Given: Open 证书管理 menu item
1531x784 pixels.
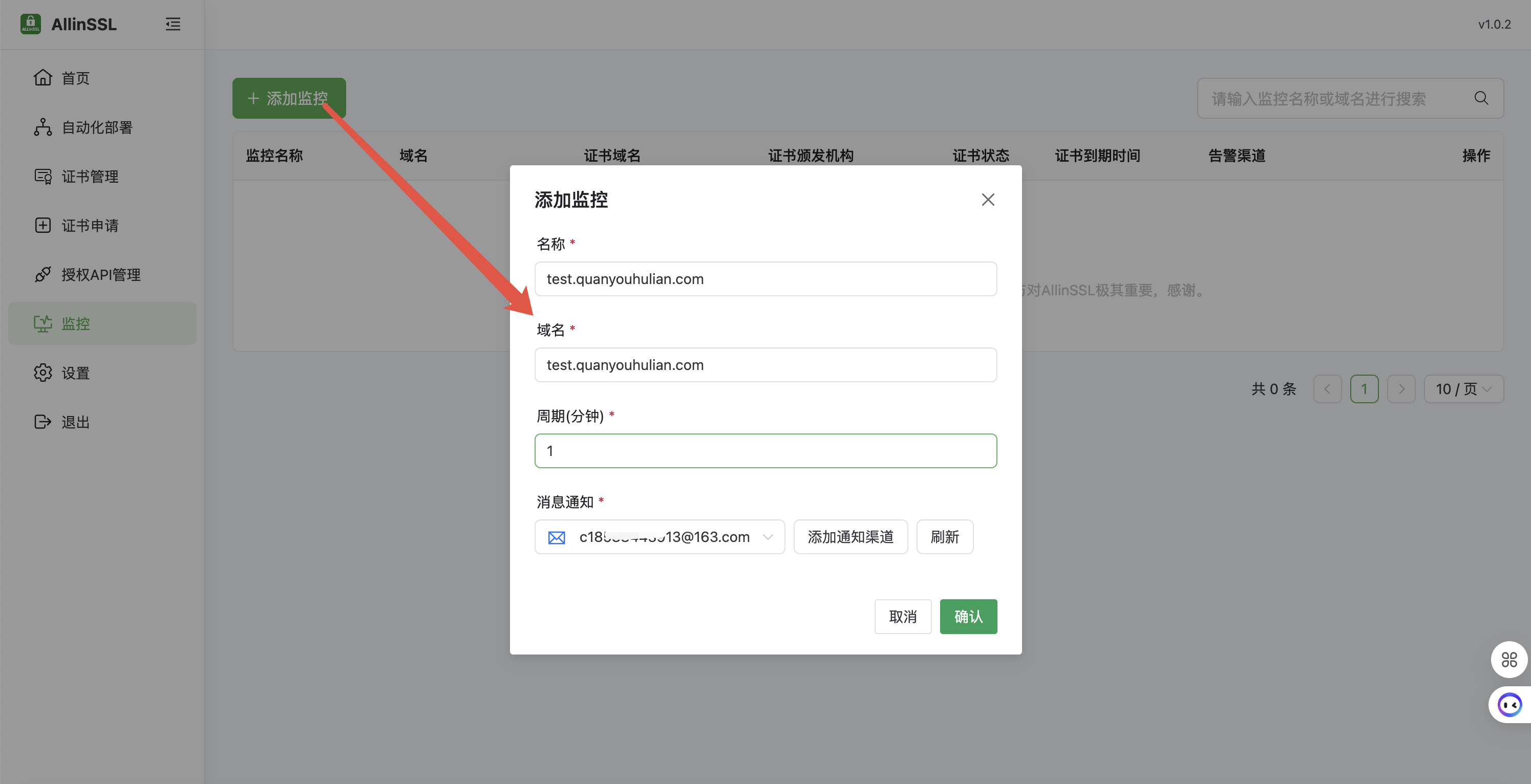Looking at the screenshot, I should click(90, 177).
